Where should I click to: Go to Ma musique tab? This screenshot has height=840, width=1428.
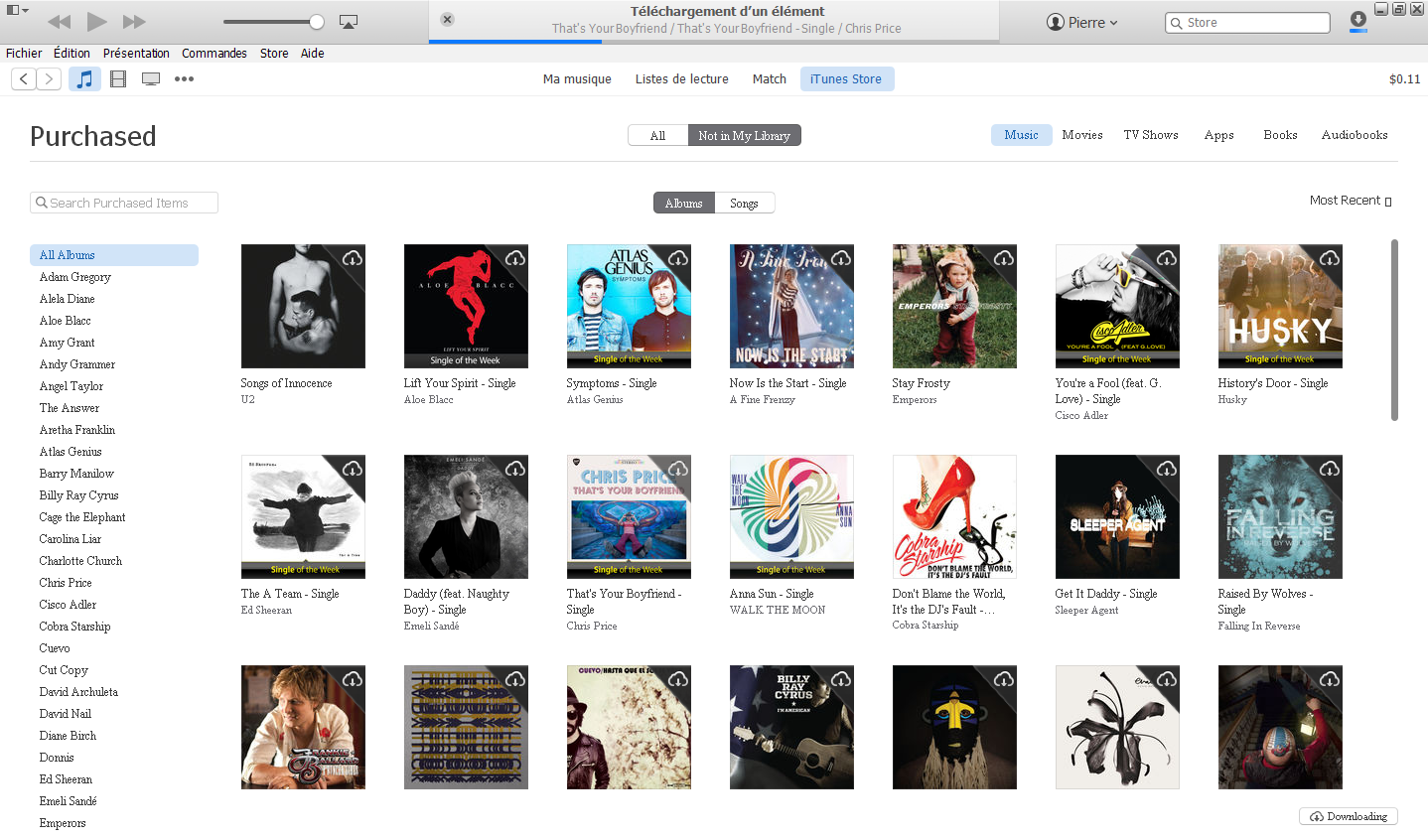coord(577,79)
